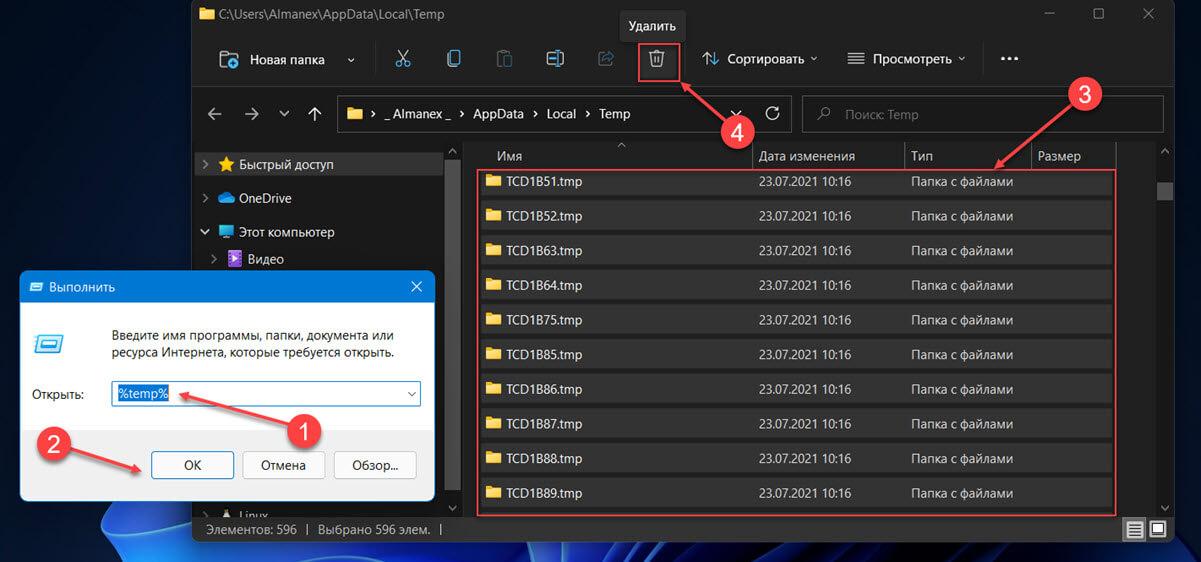Viewport: 1201px width, 562px height.
Task: Refresh the Temp folder view
Action: point(772,114)
